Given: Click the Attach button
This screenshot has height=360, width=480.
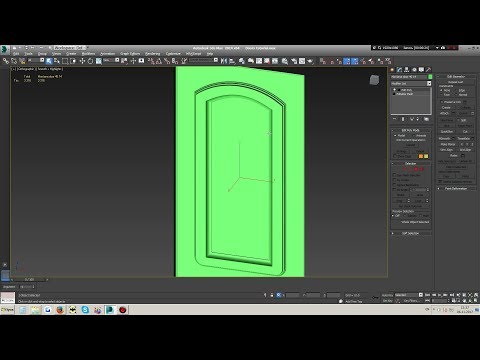Looking at the screenshot, I should [x=444, y=113].
